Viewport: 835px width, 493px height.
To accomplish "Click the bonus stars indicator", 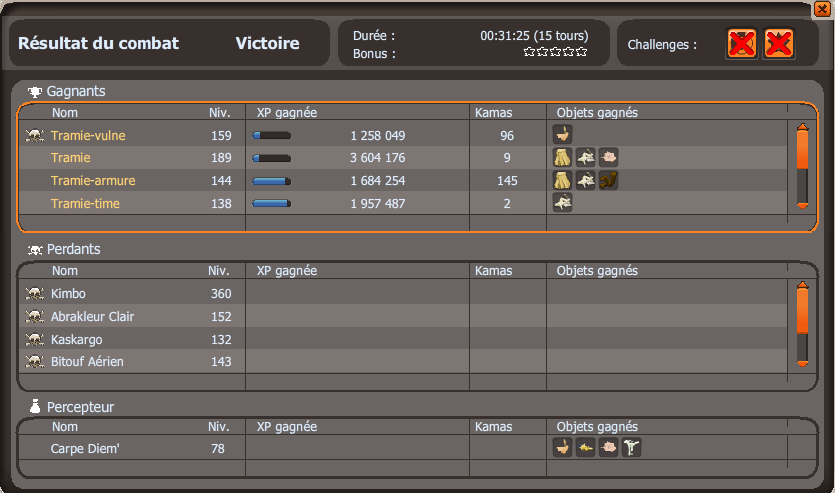I will (555, 52).
